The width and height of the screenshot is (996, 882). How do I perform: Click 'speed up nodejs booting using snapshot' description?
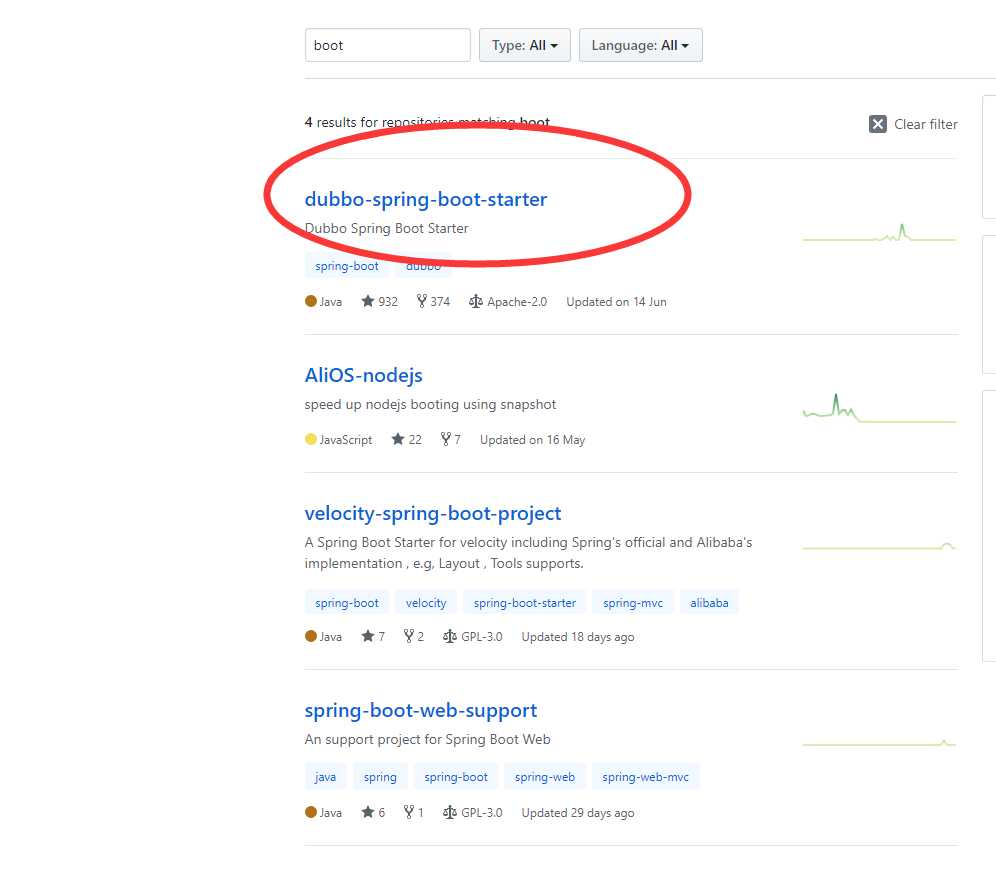(x=430, y=404)
